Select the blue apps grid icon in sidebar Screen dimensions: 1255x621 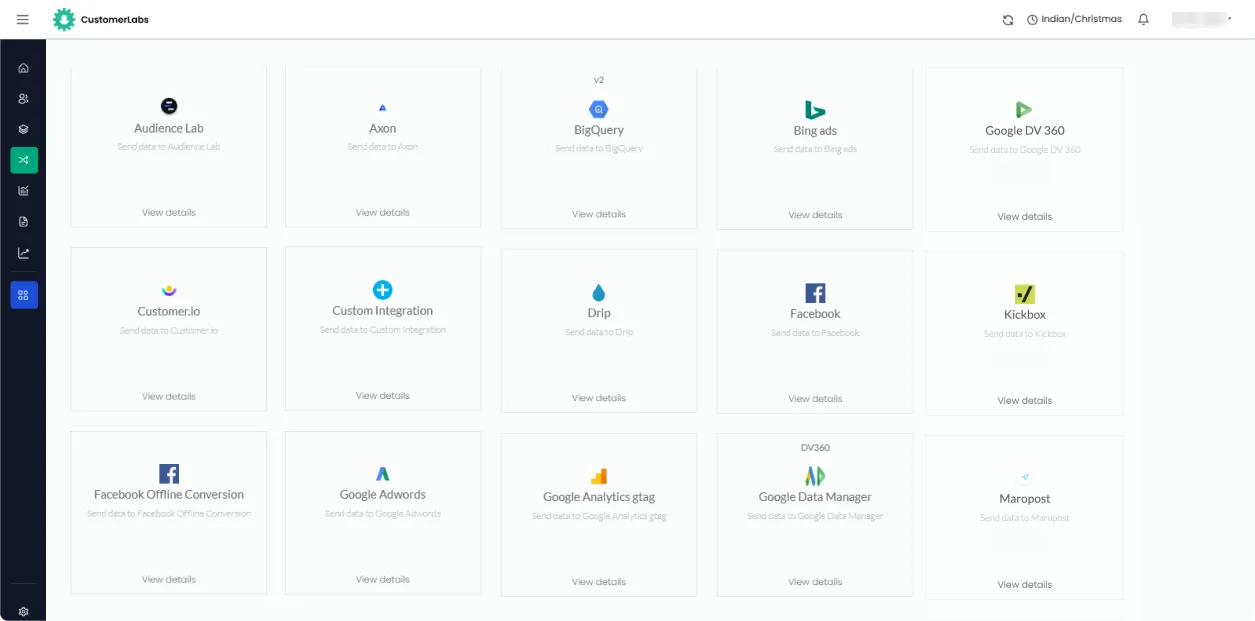click(24, 295)
